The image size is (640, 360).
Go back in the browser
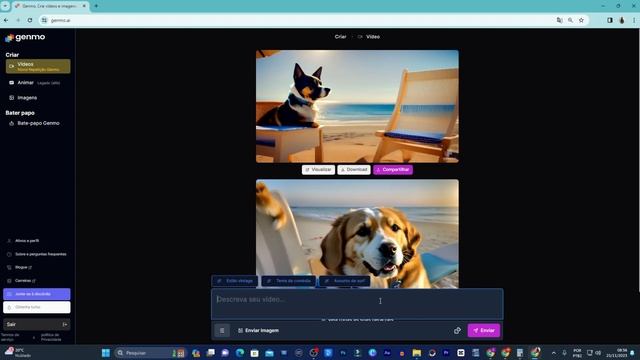(6, 20)
